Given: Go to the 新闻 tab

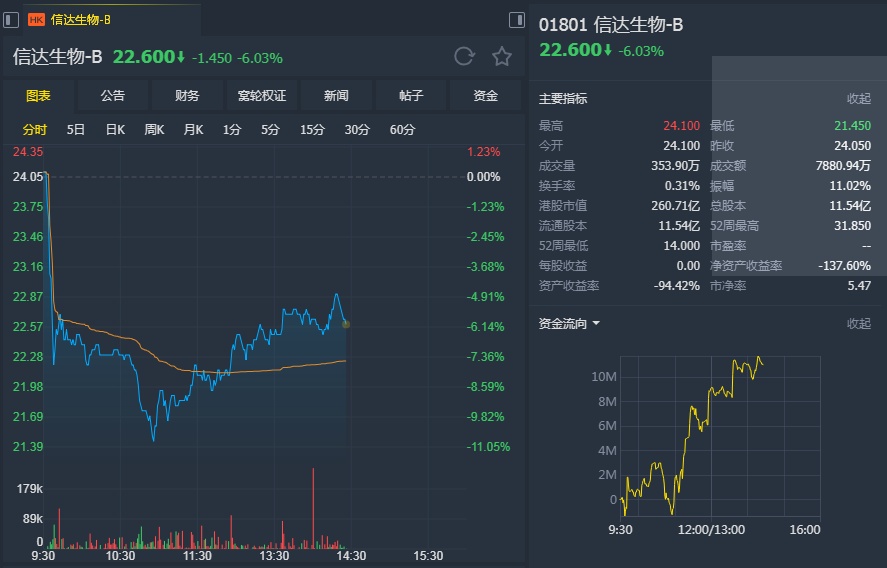Looking at the screenshot, I should point(336,96).
